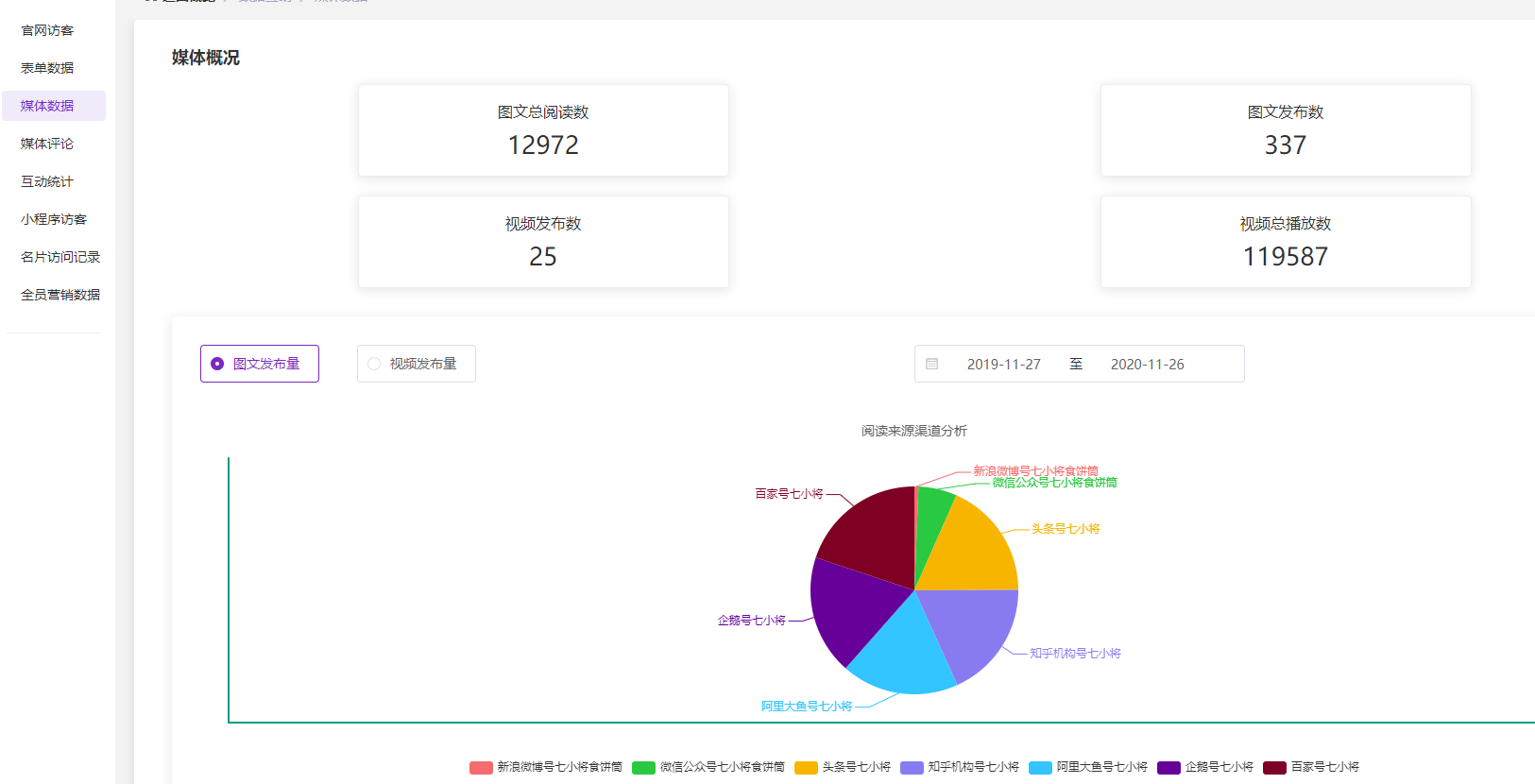Open 官网访客 in the sidebar

(x=47, y=30)
